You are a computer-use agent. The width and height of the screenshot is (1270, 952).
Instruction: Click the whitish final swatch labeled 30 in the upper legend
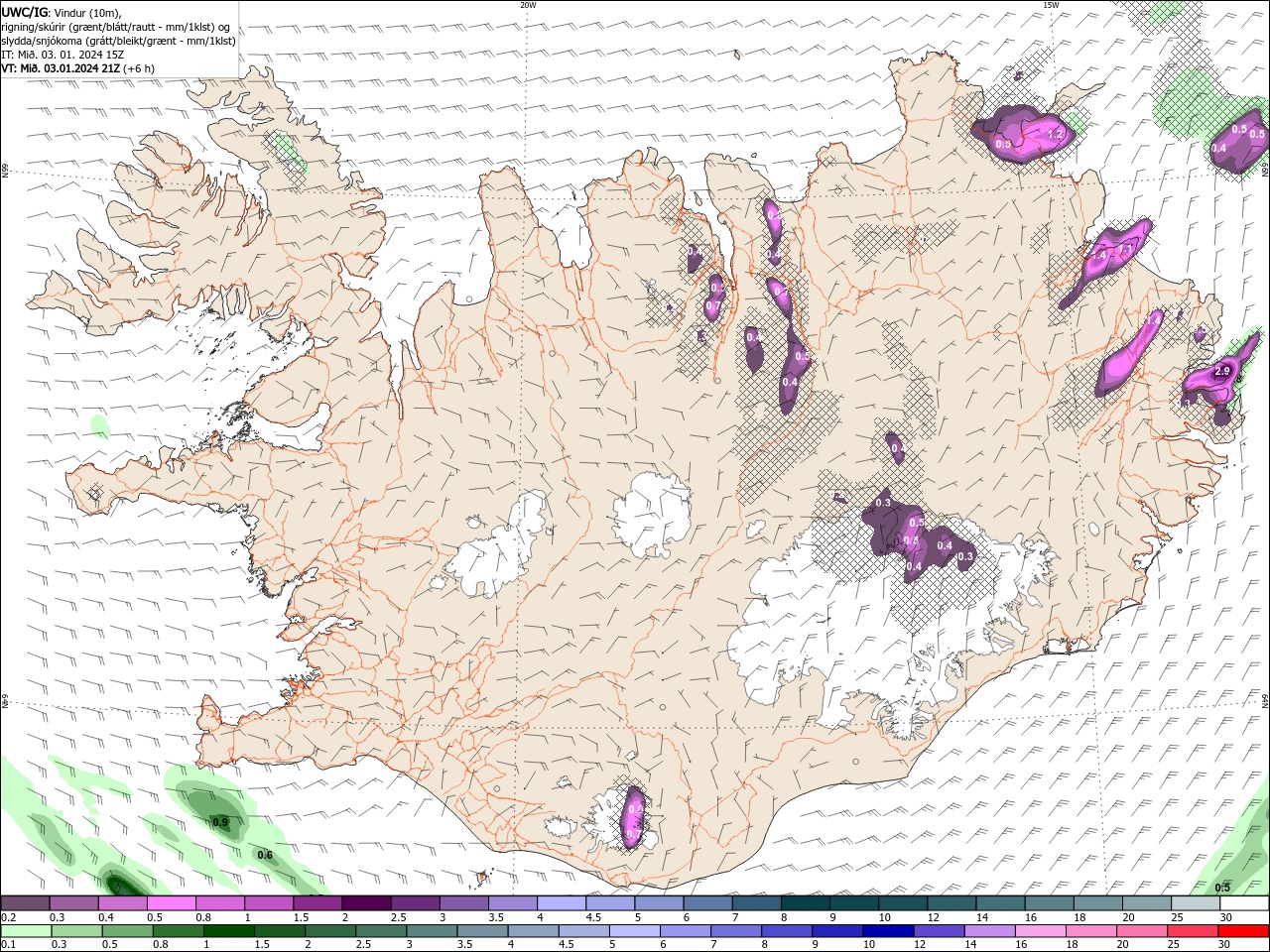(1244, 902)
